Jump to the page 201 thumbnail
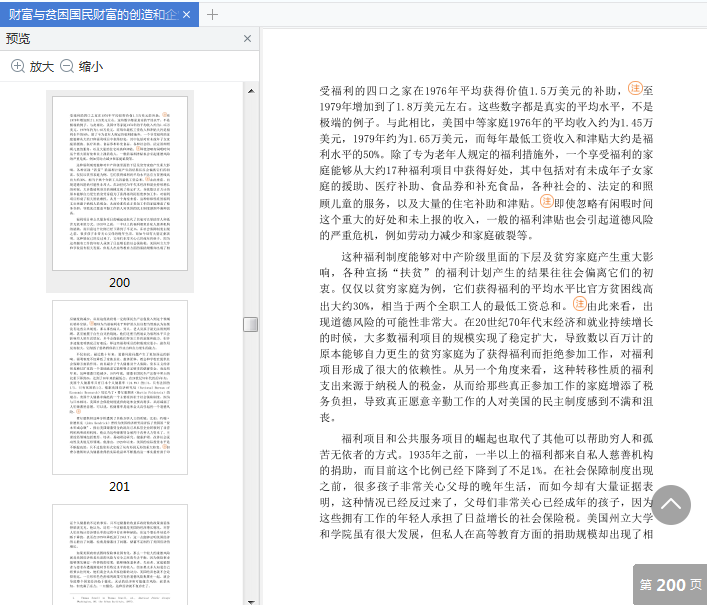This screenshot has width=707, height=605. coord(119,388)
